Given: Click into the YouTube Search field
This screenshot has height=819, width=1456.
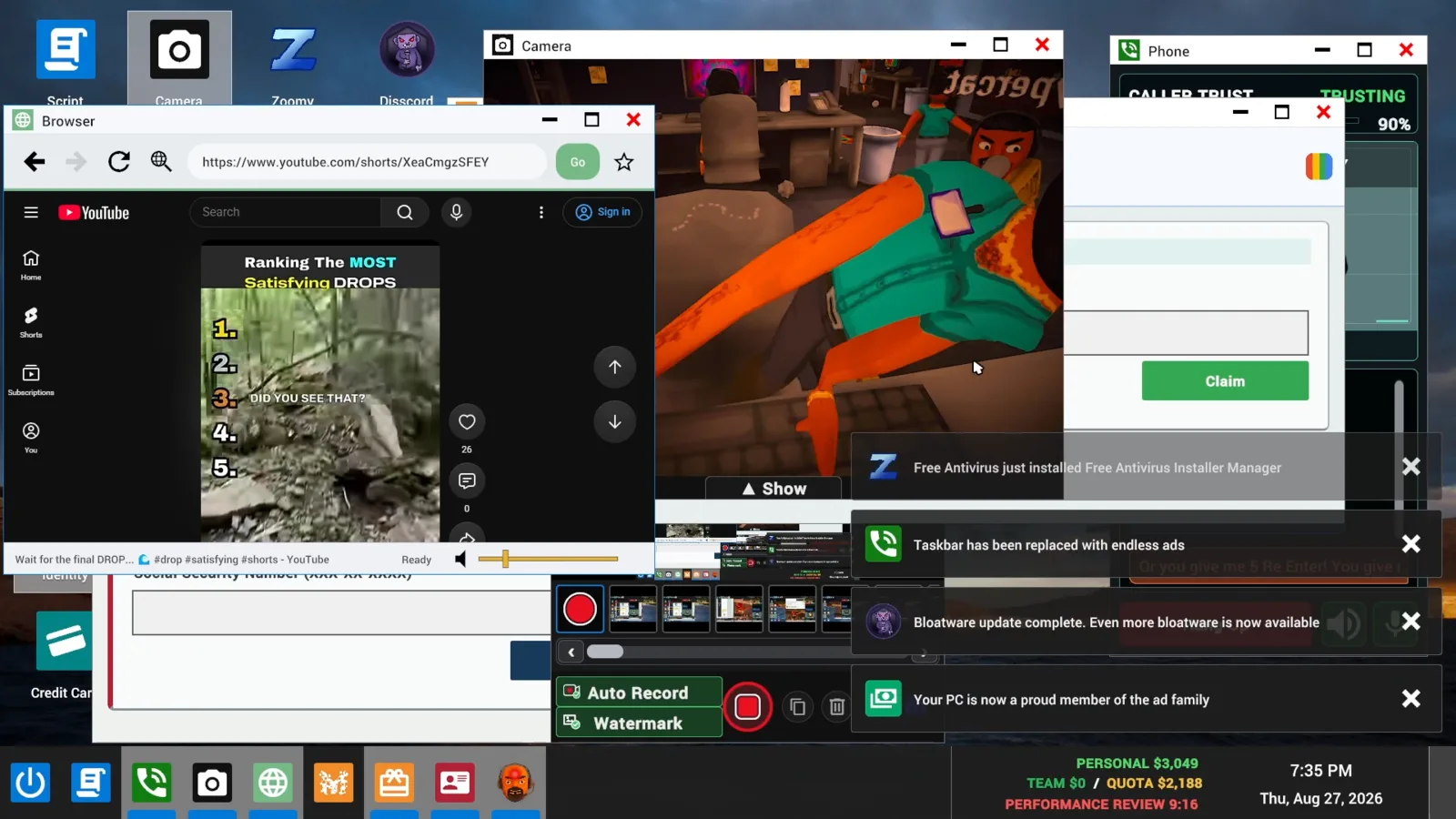Looking at the screenshot, I should click(x=286, y=212).
